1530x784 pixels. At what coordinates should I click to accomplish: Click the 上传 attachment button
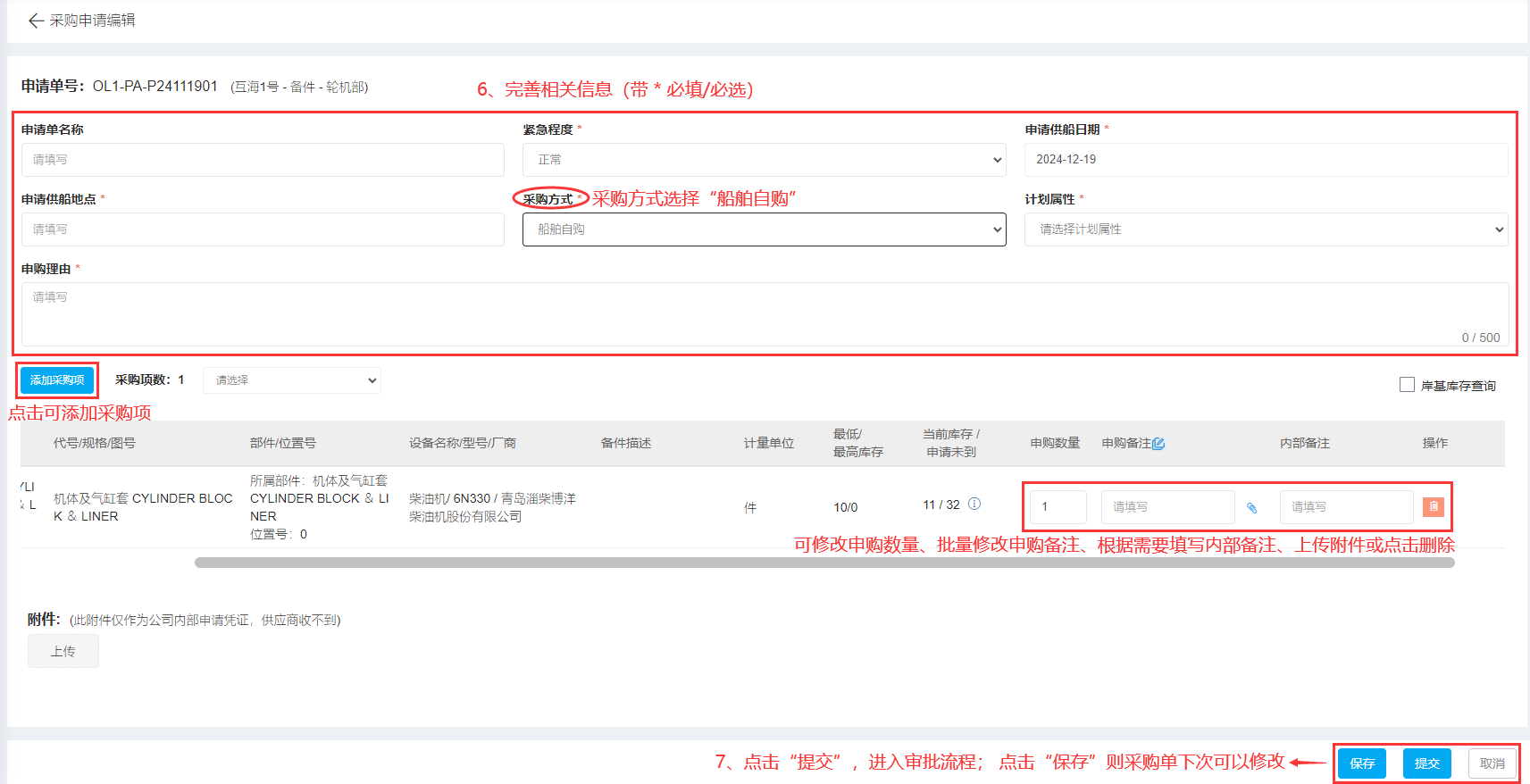pyautogui.click(x=63, y=652)
